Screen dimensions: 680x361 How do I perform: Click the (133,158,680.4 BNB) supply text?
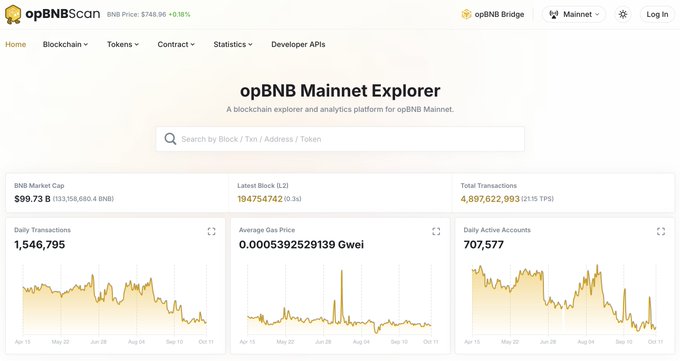83,199
